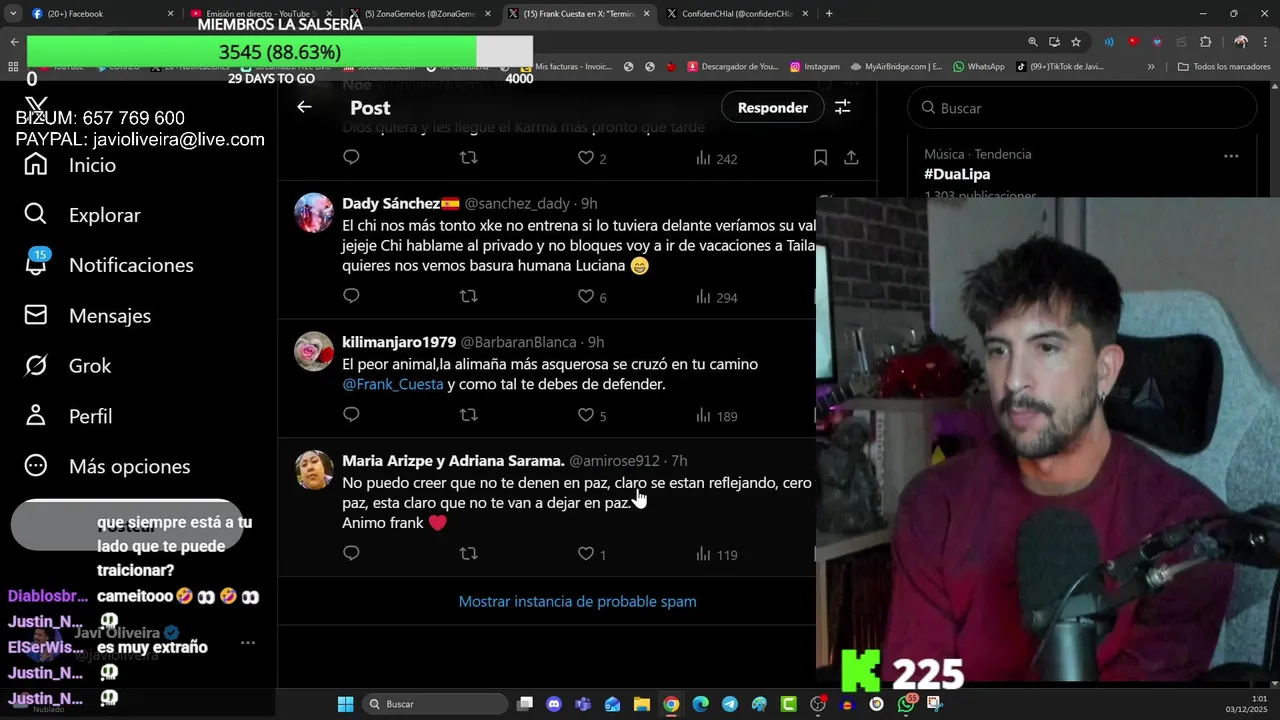
Task: Open the new browser tab plus button
Action: click(829, 14)
